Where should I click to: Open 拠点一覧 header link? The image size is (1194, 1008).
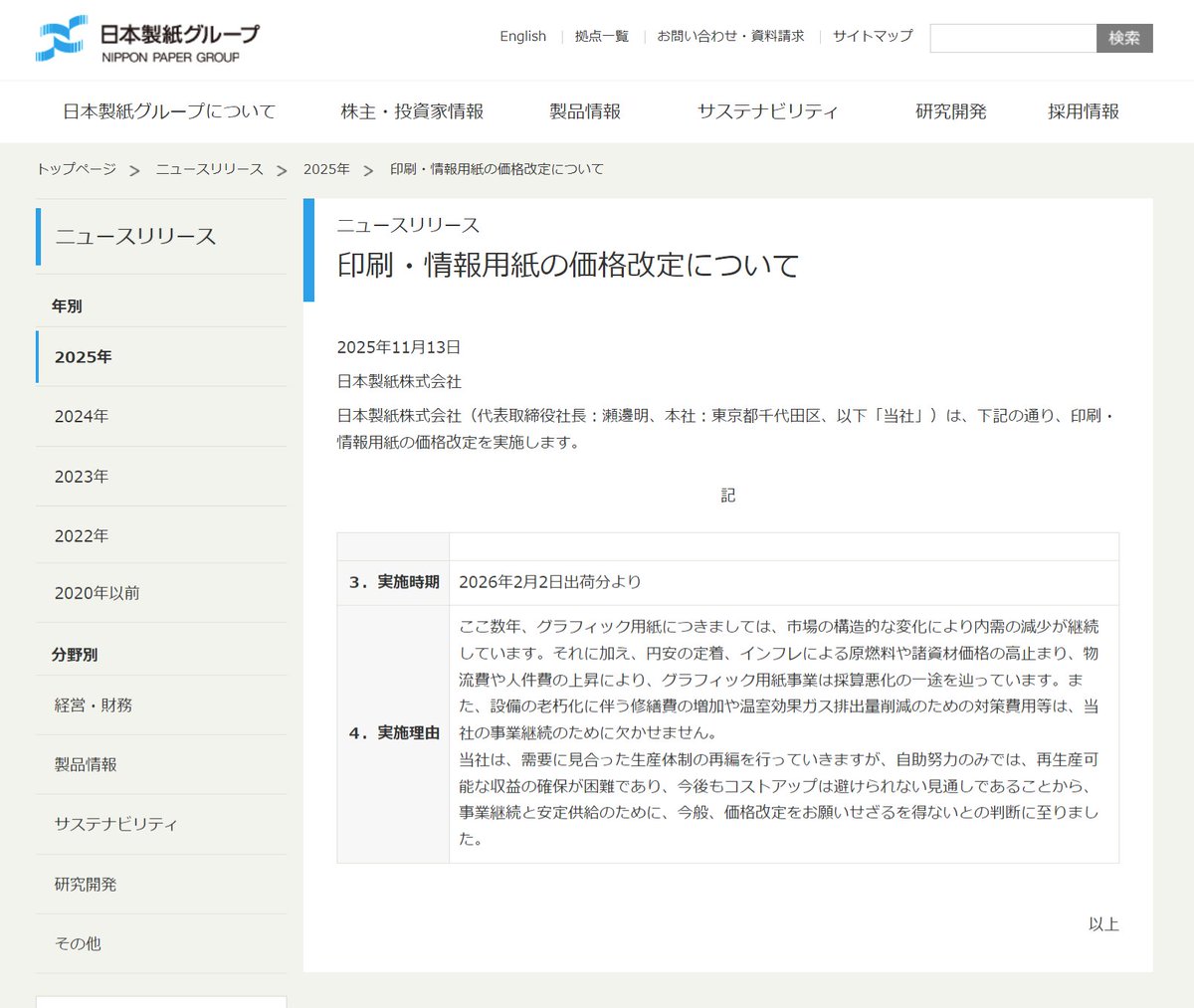click(x=602, y=36)
